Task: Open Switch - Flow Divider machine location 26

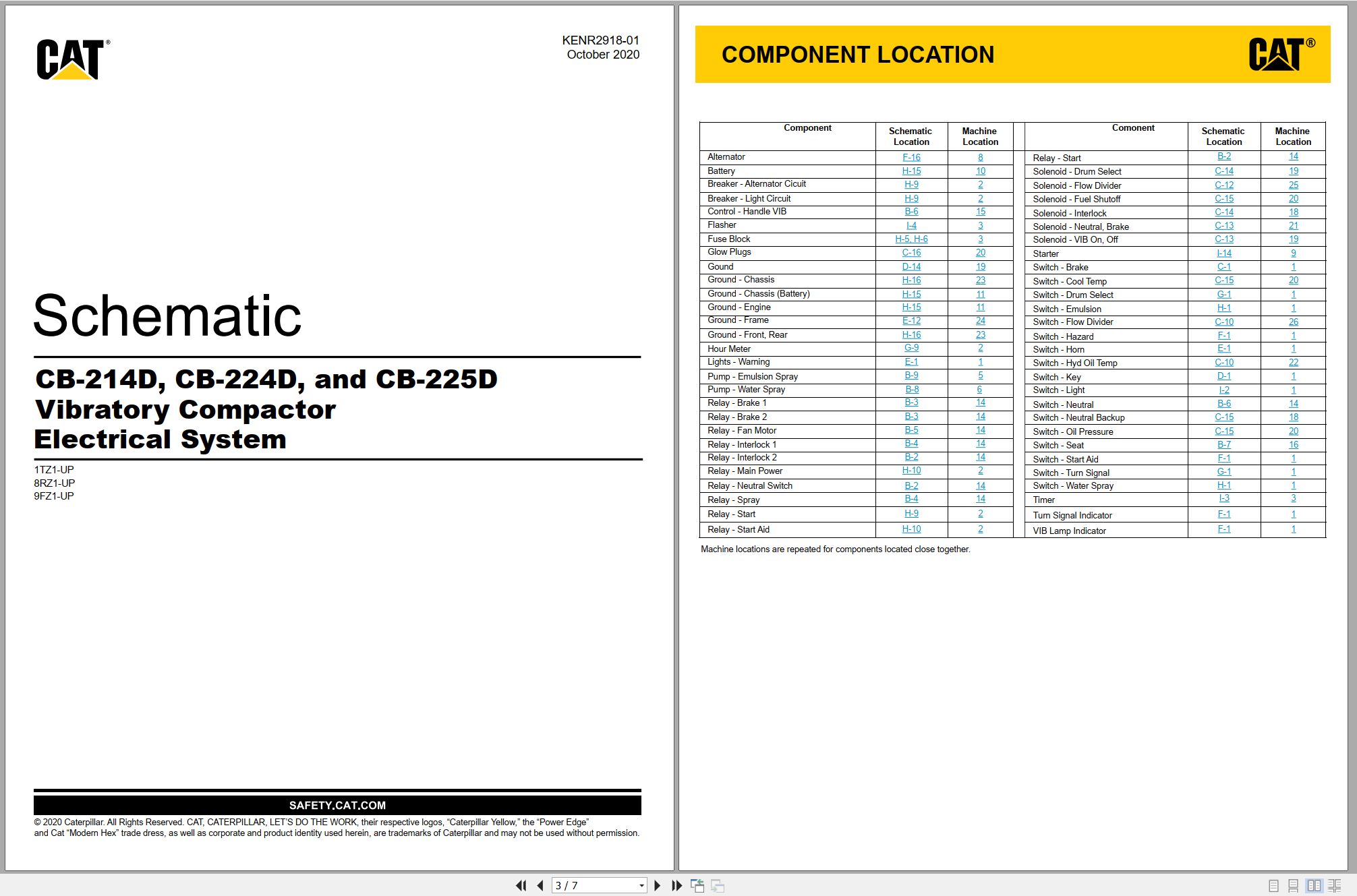Action: click(x=1294, y=322)
